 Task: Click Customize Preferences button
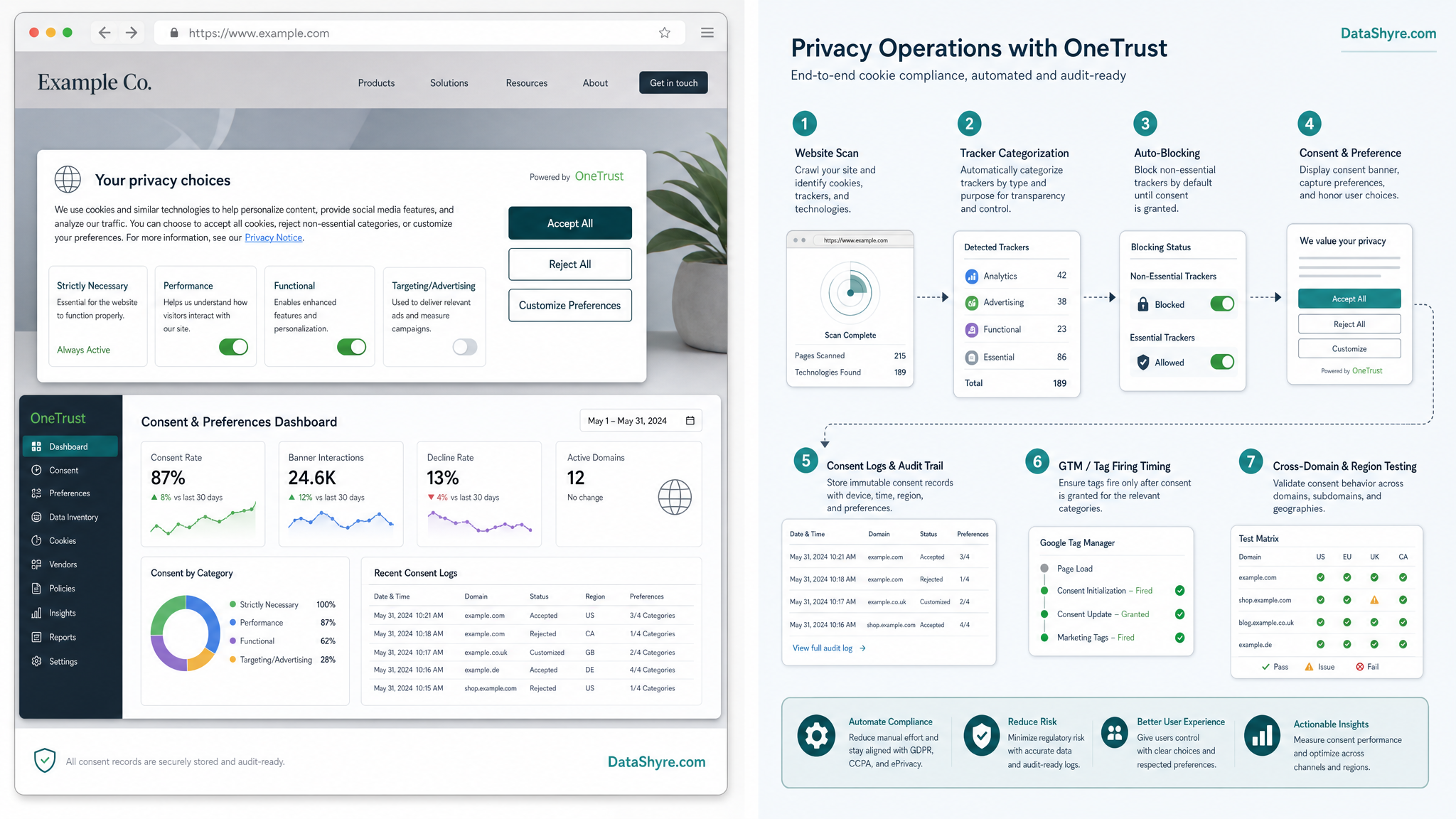pos(570,306)
